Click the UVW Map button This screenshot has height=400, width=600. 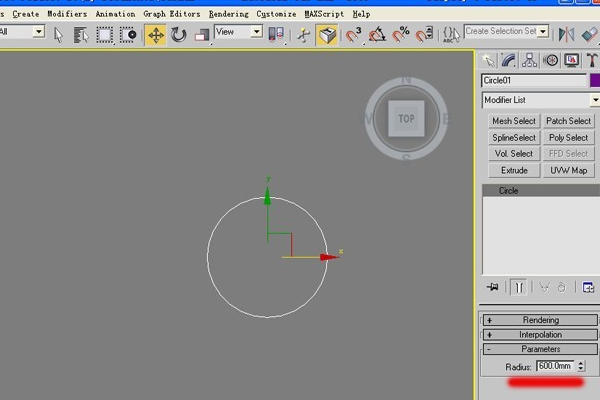coord(568,170)
